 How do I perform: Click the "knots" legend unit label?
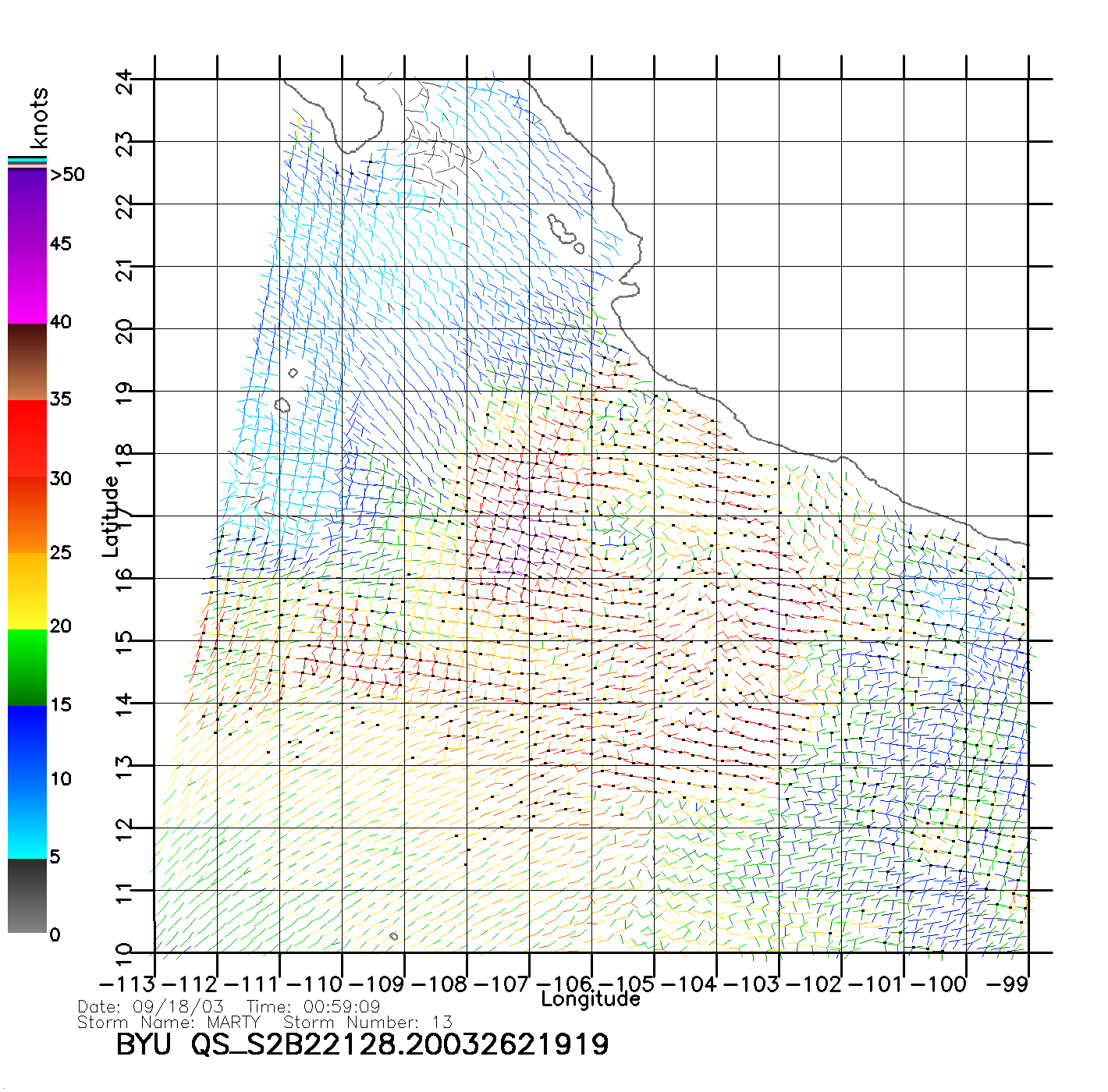pyautogui.click(x=39, y=118)
